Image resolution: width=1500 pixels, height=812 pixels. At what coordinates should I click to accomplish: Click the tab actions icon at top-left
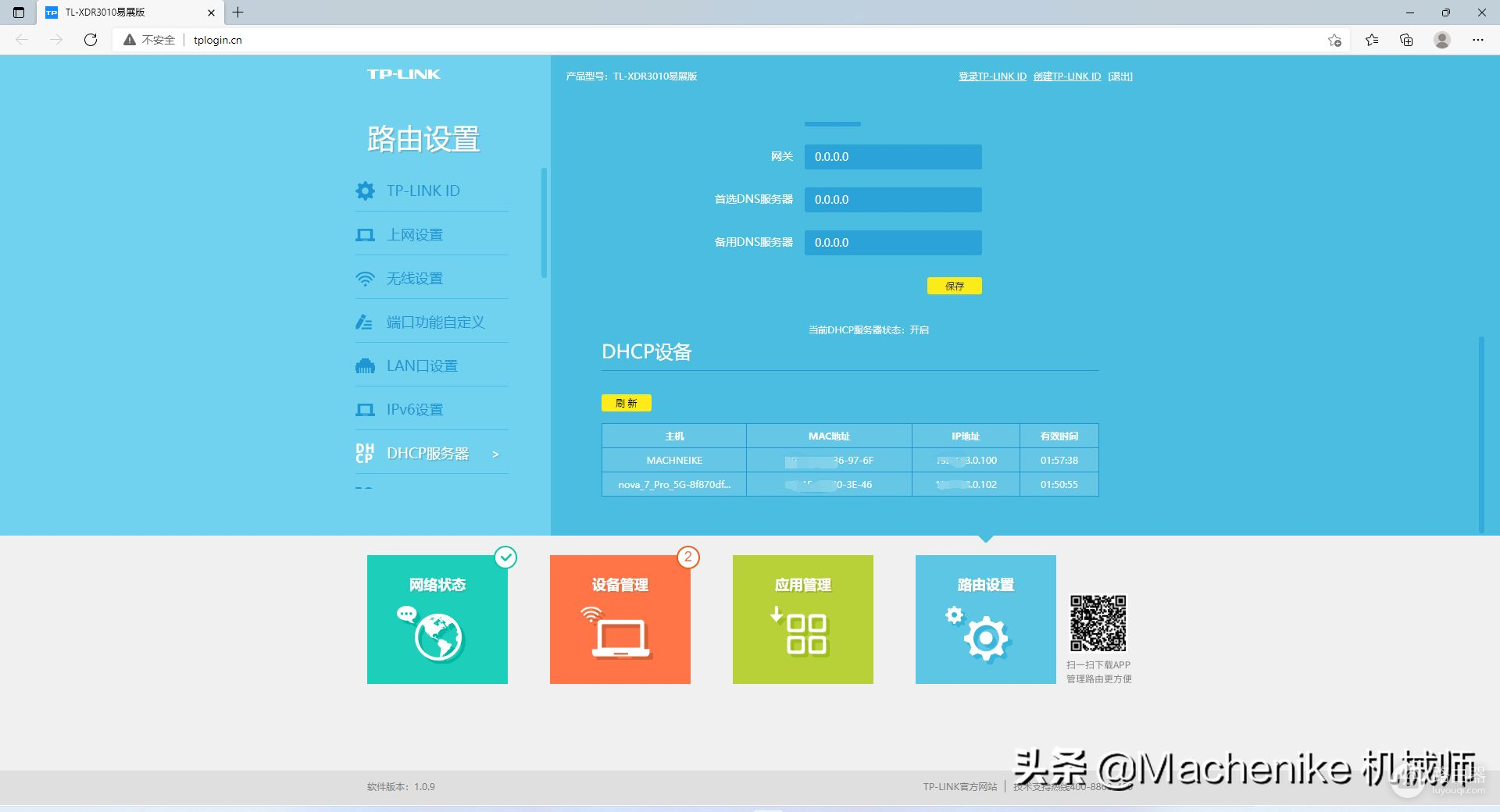tap(19, 12)
